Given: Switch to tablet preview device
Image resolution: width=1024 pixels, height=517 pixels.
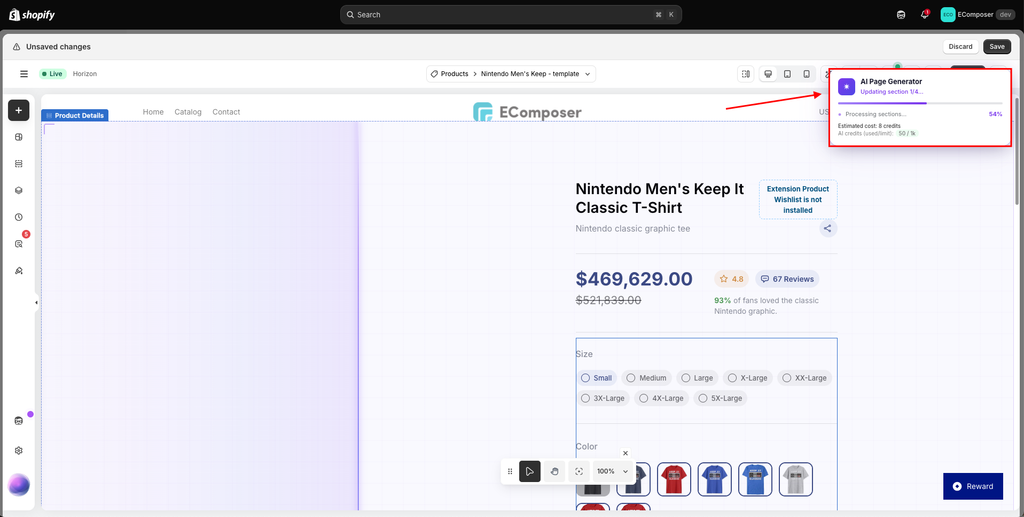Looking at the screenshot, I should (788, 74).
